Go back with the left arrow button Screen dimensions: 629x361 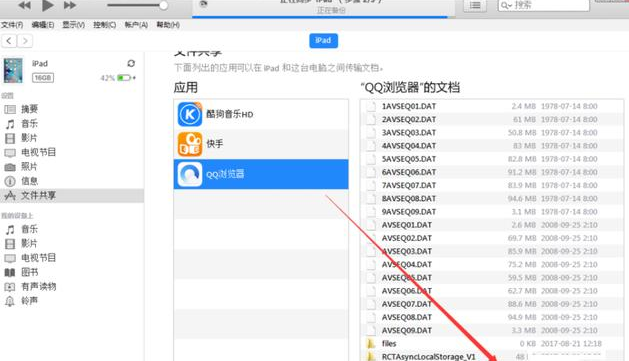tap(9, 41)
